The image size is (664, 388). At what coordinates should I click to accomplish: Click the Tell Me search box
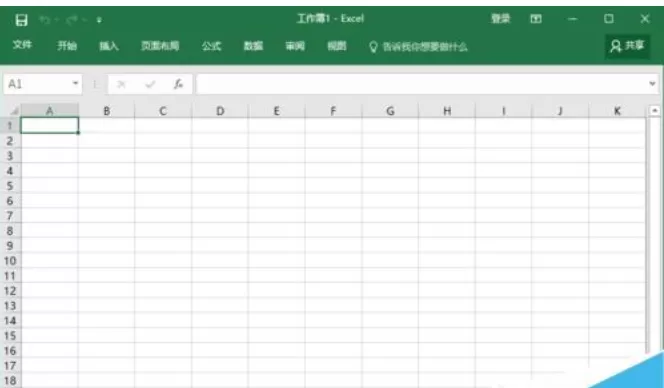tap(418, 47)
